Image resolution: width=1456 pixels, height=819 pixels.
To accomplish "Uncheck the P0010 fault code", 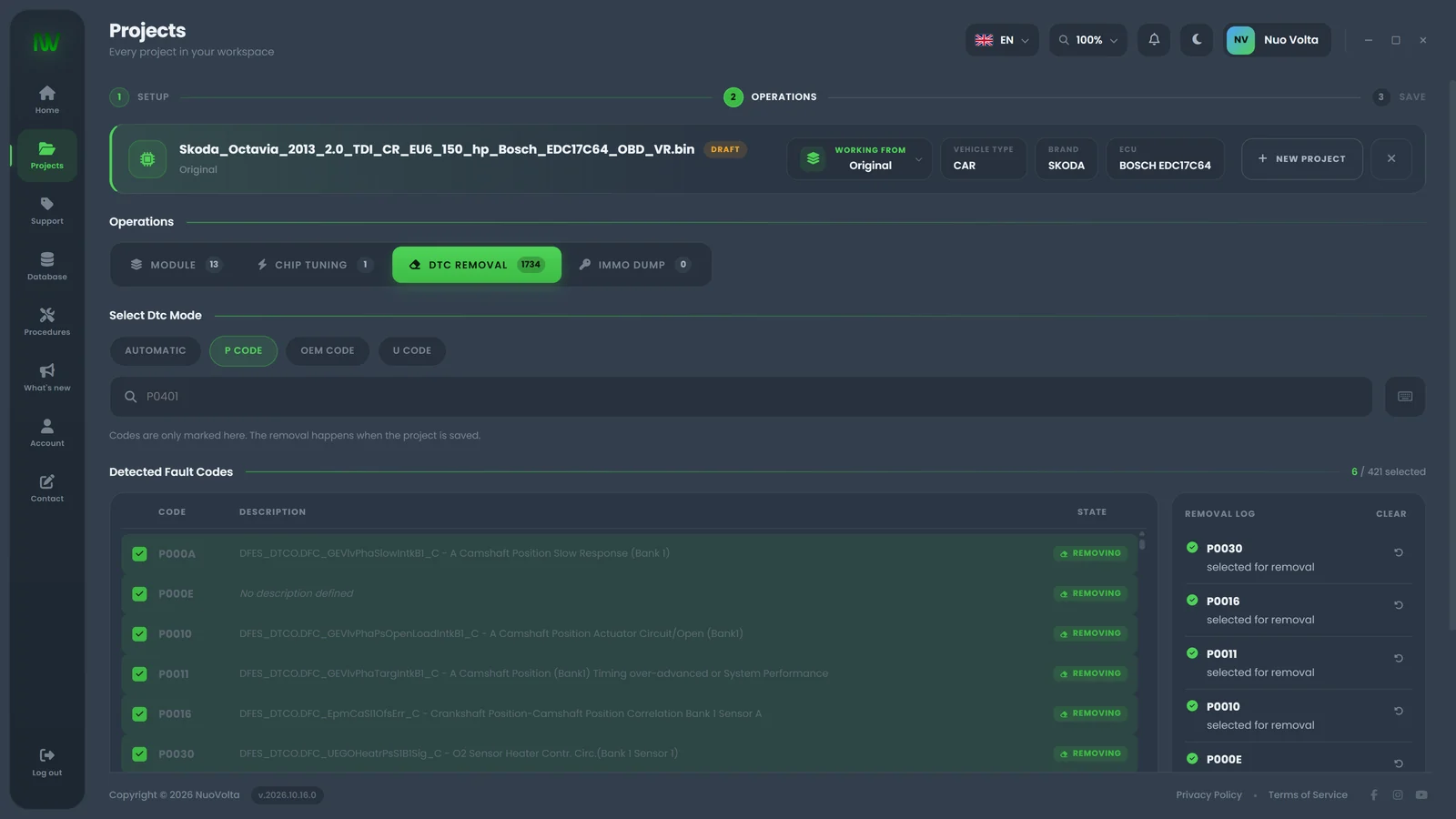I will (x=139, y=633).
